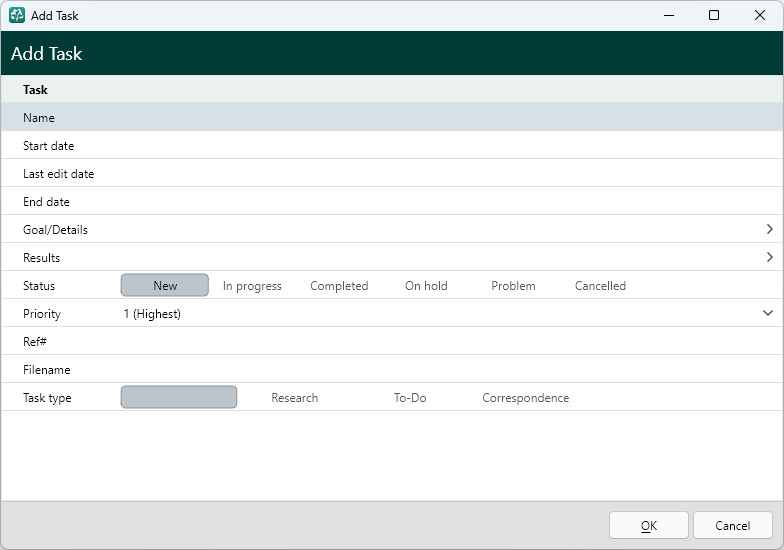
Task: Close the Add Task dialog
Action: (760, 16)
